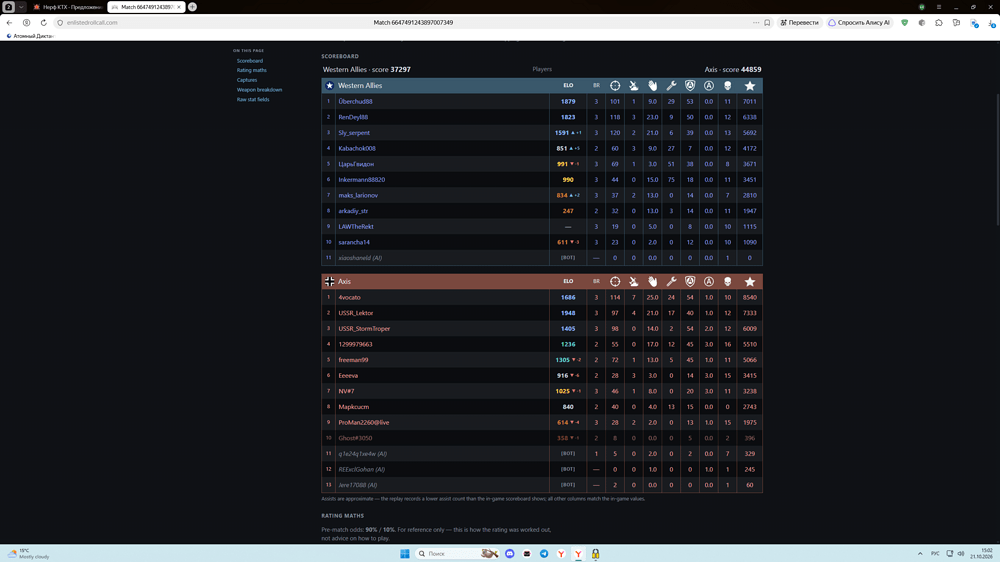This screenshot has height=562, width=1000.
Task: Click the Axis cross faction emblem
Action: tap(329, 281)
